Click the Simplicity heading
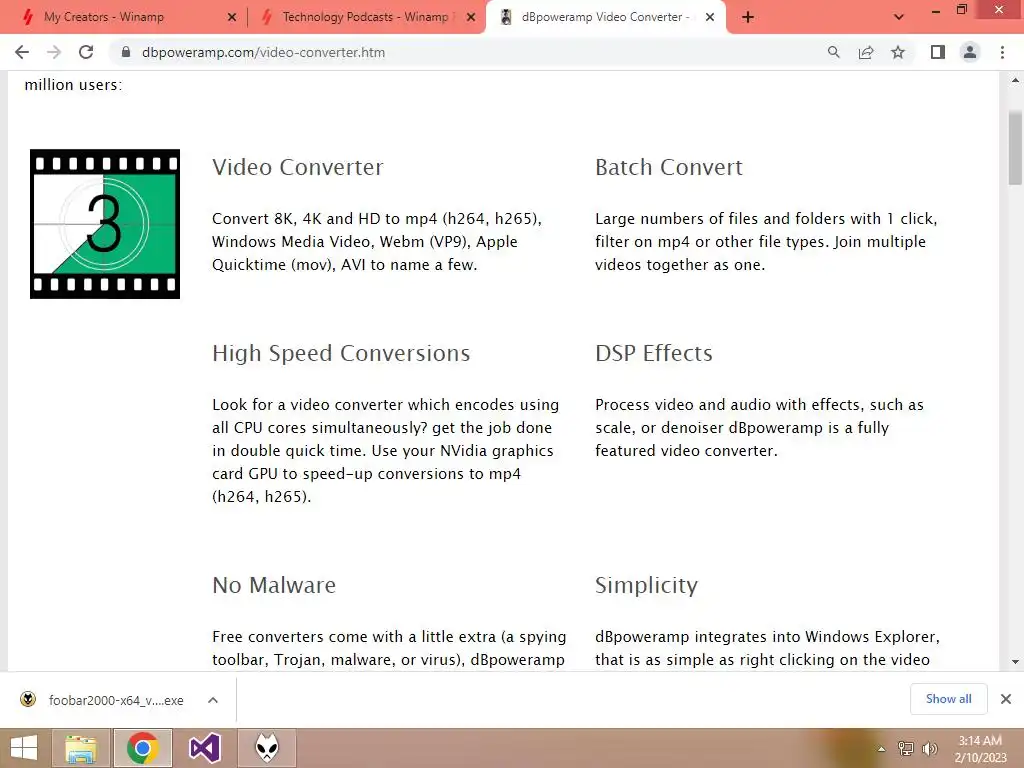Image resolution: width=1024 pixels, height=768 pixels. [x=647, y=585]
